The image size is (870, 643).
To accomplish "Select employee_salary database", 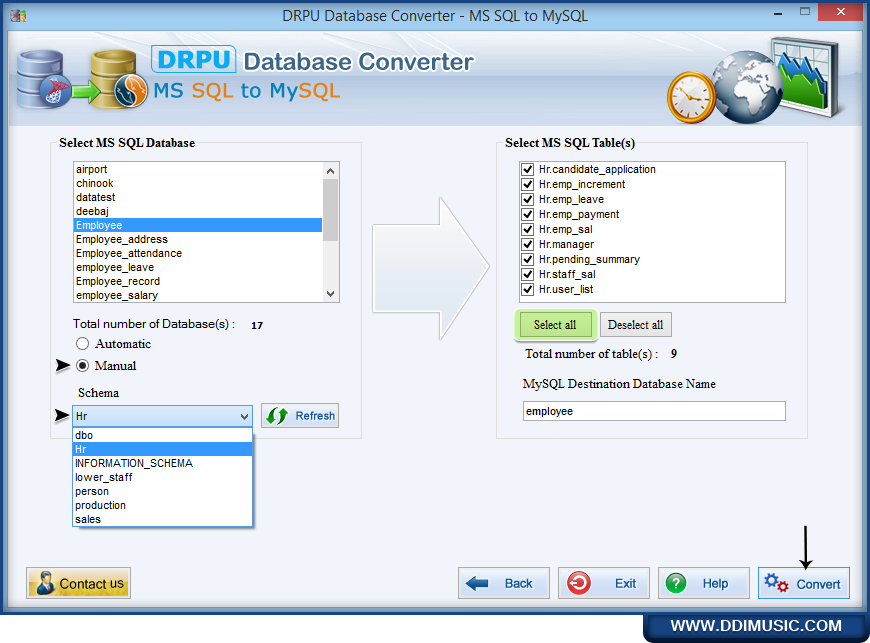I will point(198,295).
